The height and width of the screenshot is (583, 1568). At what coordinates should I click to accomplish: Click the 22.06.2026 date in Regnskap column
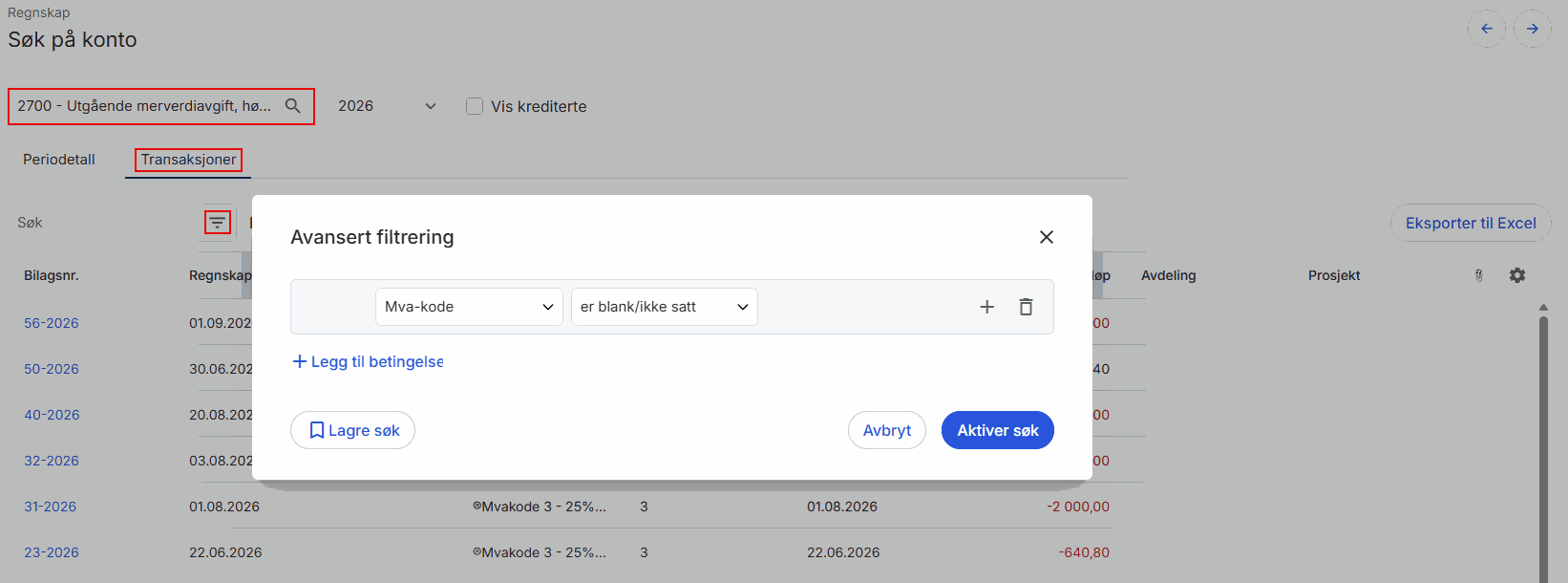click(225, 552)
